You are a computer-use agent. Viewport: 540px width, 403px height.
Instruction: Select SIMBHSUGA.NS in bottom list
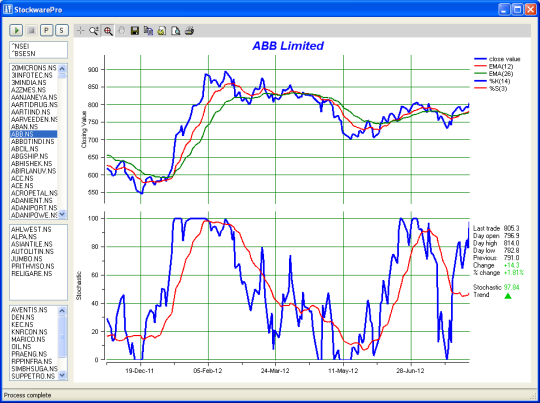pyautogui.click(x=34, y=369)
